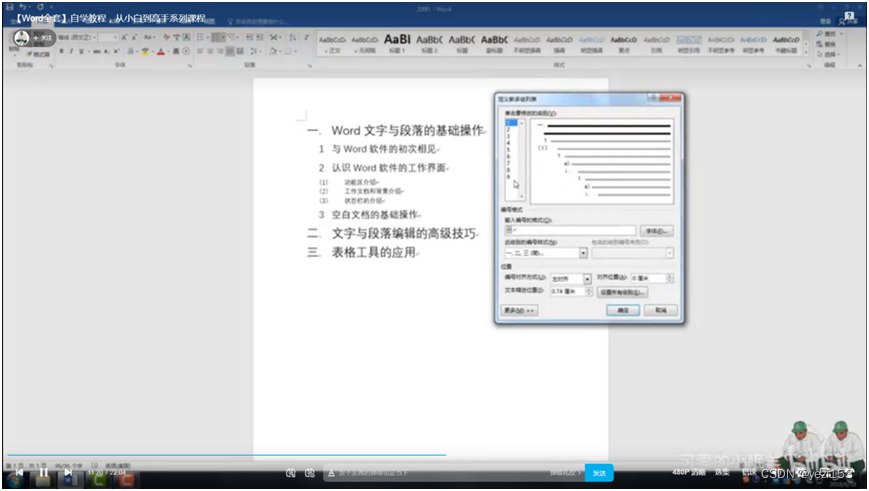Click the yellow text highlight icon

pos(145,51)
